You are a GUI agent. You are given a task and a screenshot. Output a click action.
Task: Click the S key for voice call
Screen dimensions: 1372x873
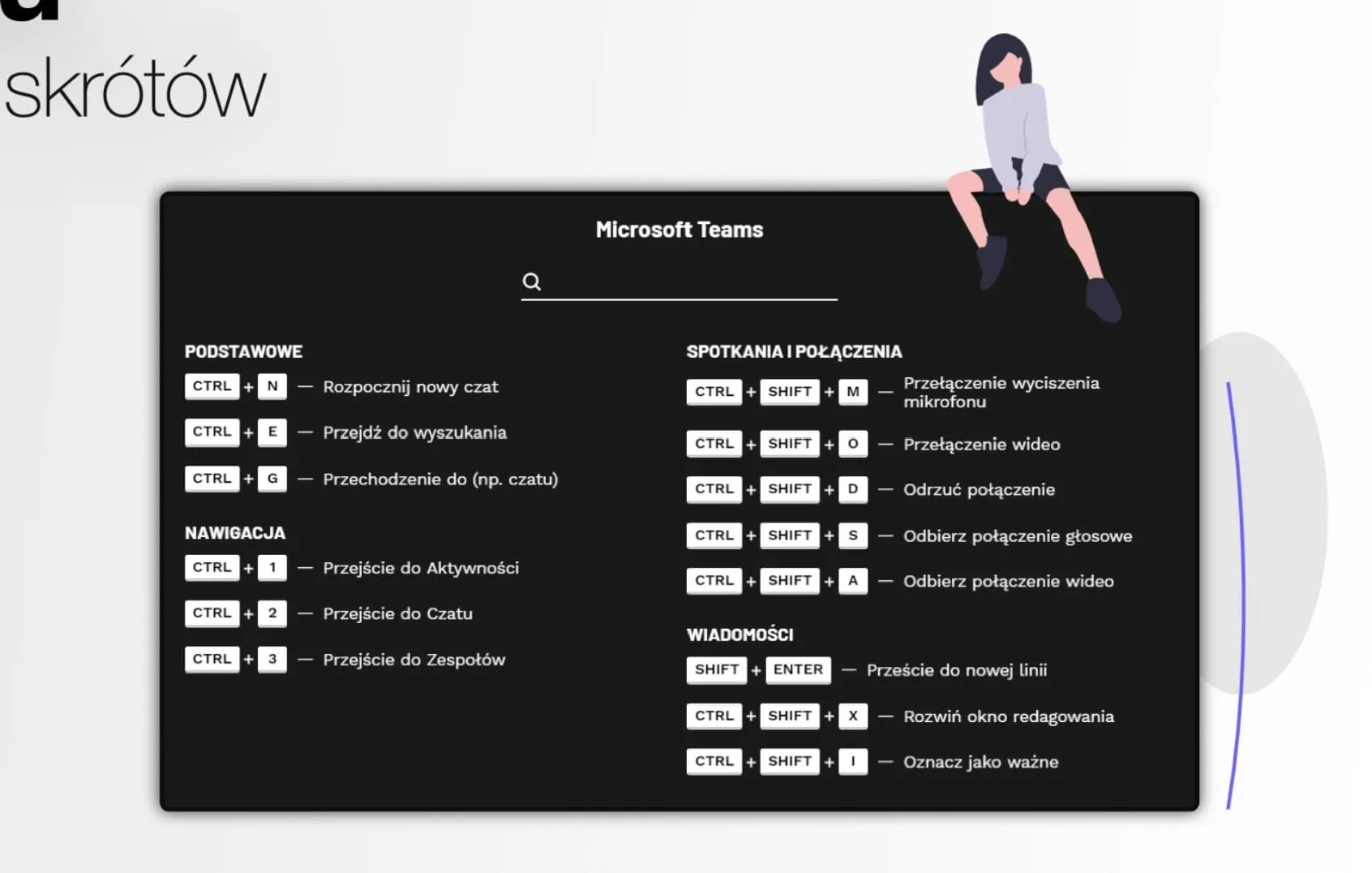853,535
